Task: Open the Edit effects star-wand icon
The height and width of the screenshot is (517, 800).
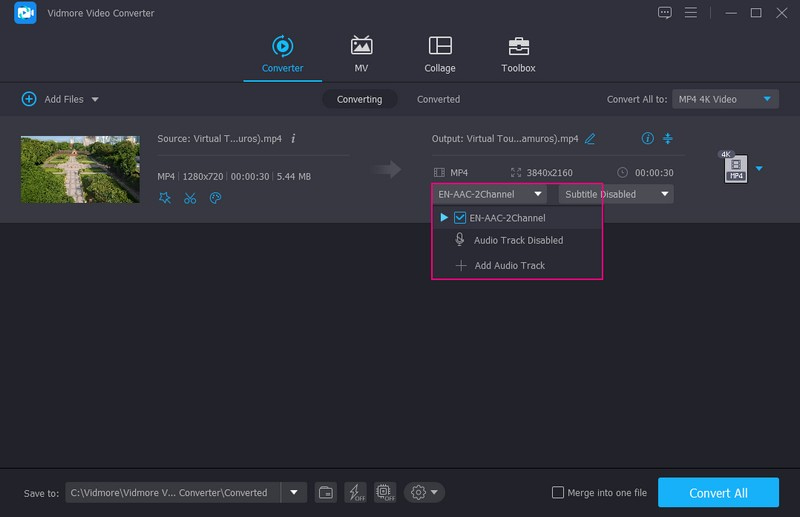Action: click(165, 198)
